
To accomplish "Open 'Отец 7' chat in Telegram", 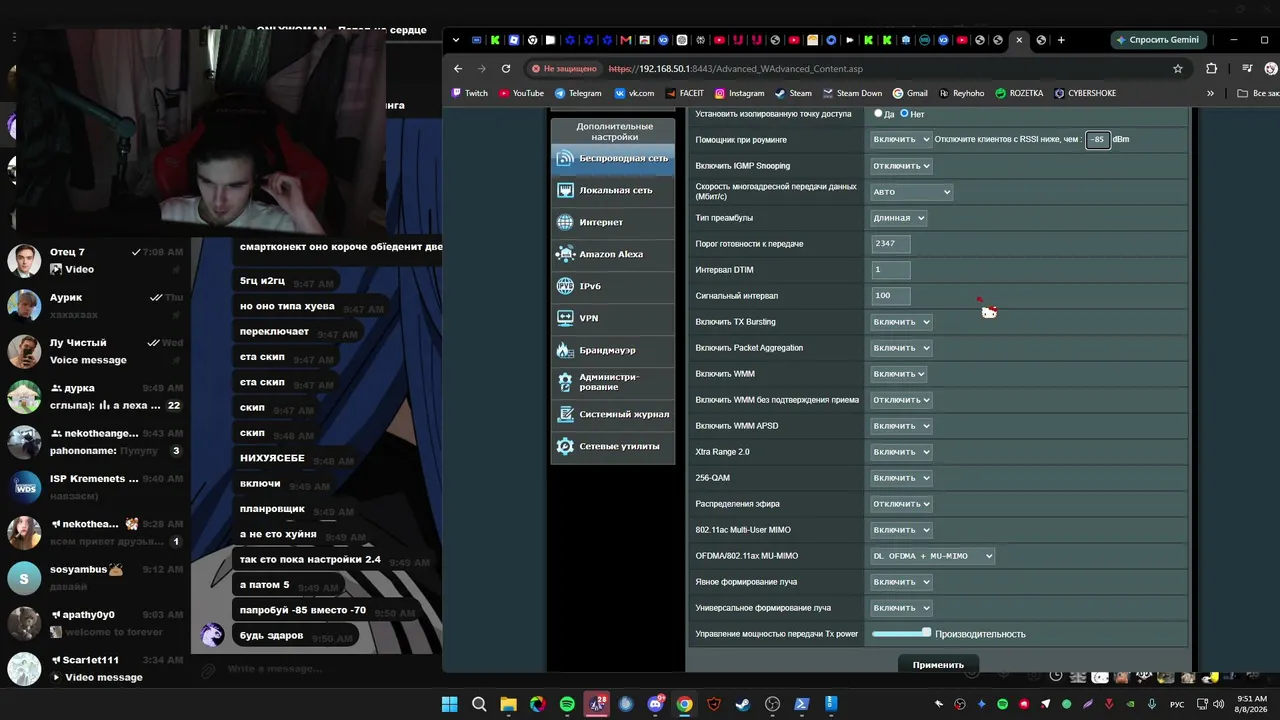I will coord(95,260).
